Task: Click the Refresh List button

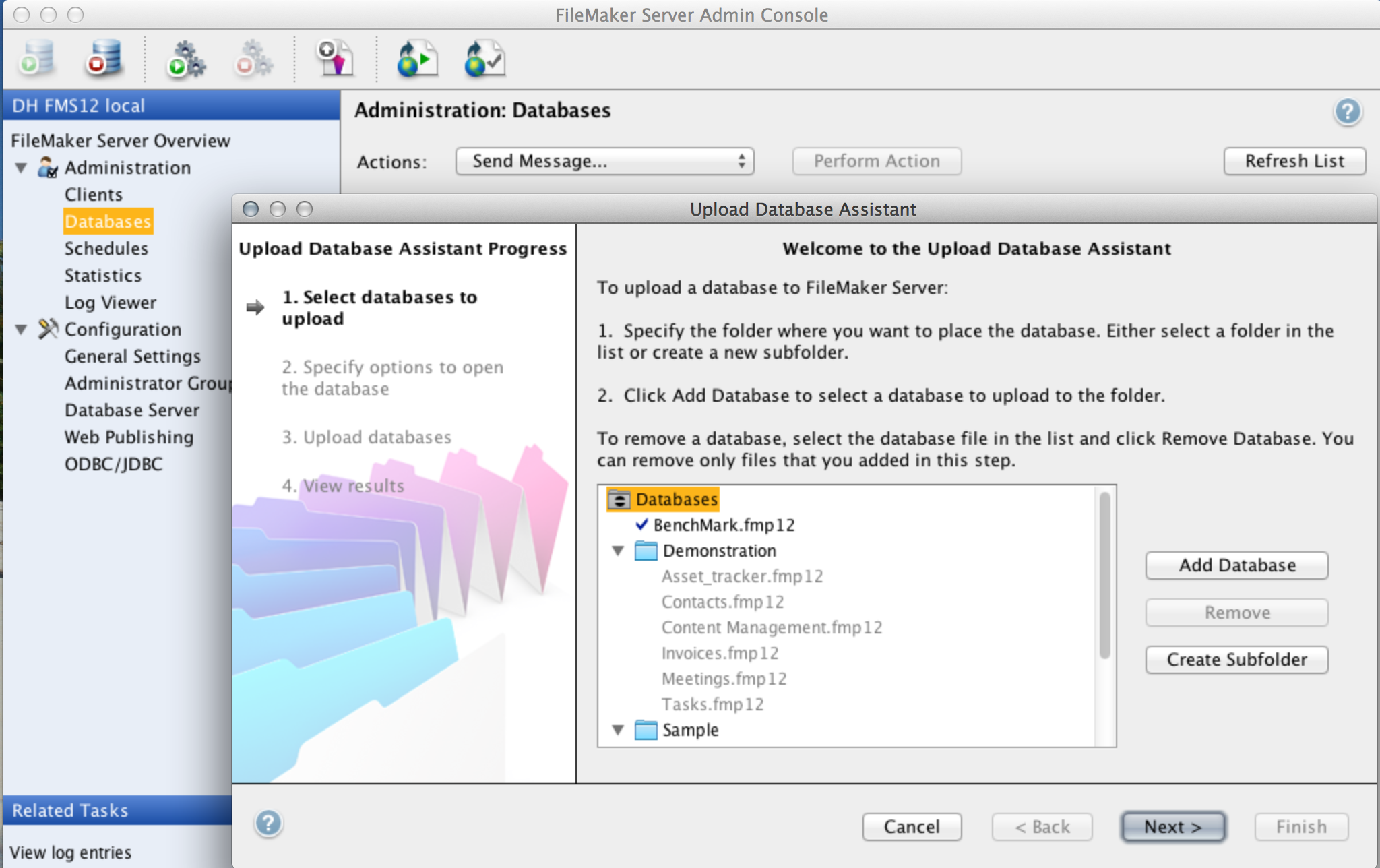Action: click(x=1294, y=161)
